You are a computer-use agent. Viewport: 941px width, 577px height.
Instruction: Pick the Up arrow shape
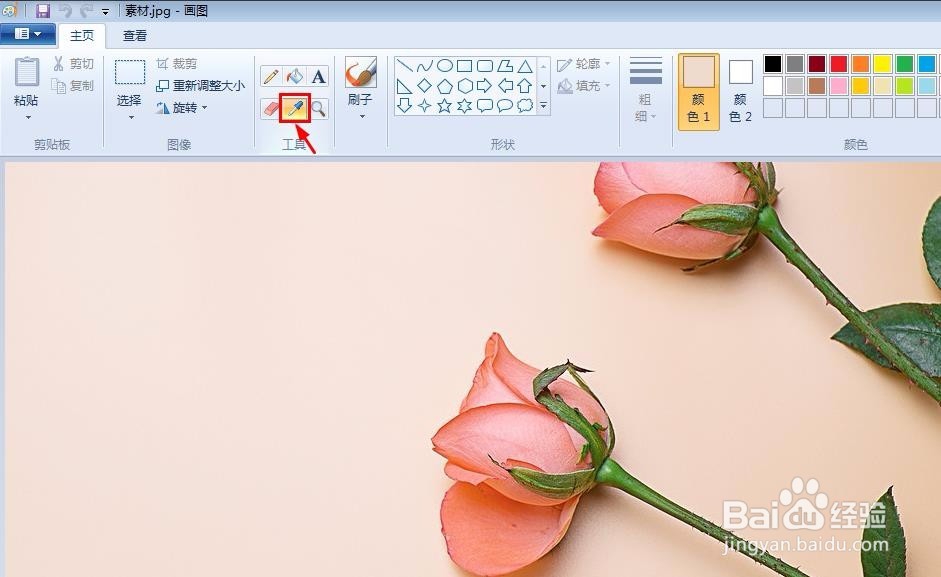(525, 86)
